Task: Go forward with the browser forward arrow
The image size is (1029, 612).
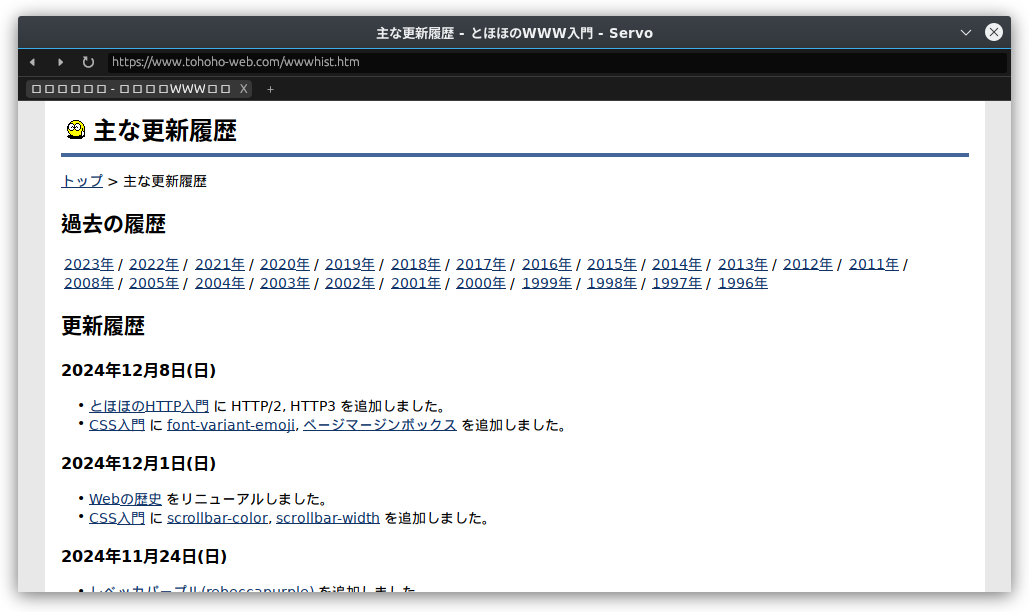Action: (x=60, y=62)
